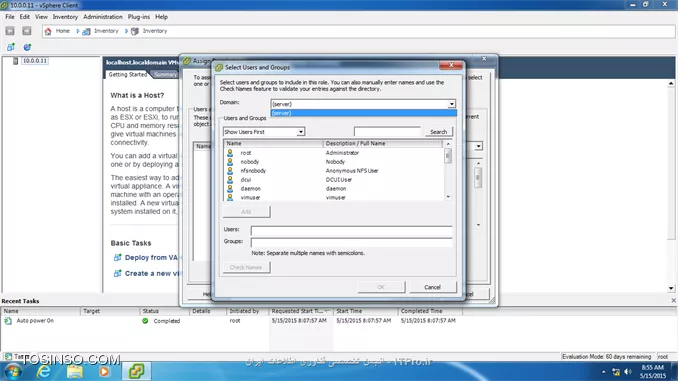This screenshot has height=381, width=678.
Task: Click the Create a new VM task icon
Action: [x=117, y=273]
